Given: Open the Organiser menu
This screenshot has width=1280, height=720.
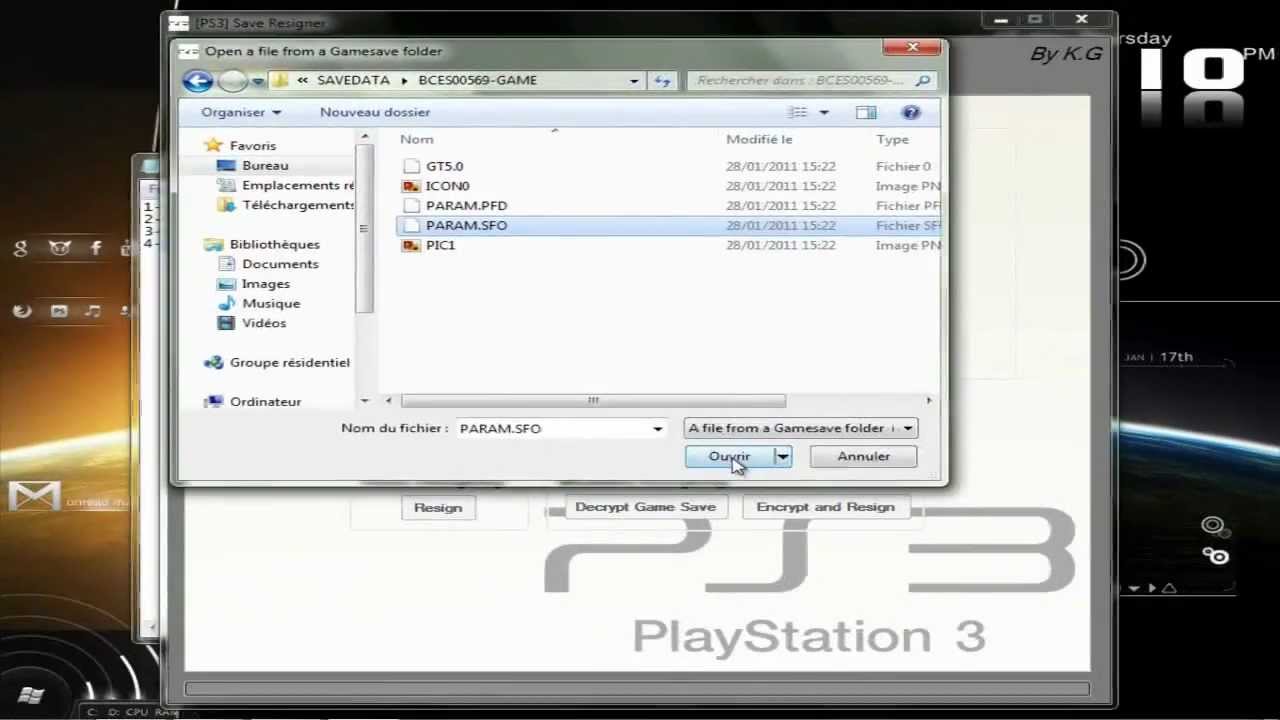Looking at the screenshot, I should pyautogui.click(x=241, y=112).
